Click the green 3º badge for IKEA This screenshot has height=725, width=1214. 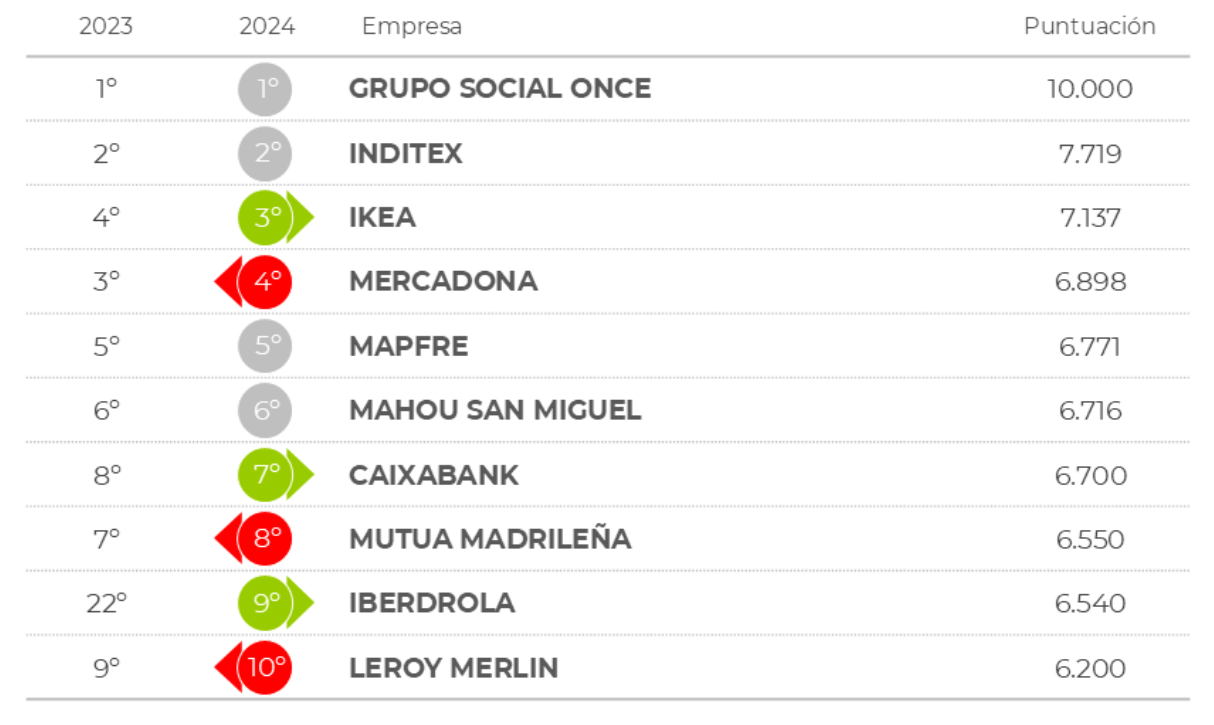(x=266, y=218)
